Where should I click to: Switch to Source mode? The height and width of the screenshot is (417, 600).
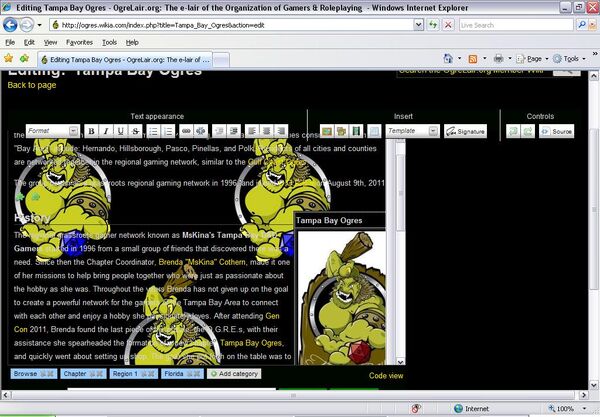(x=557, y=131)
